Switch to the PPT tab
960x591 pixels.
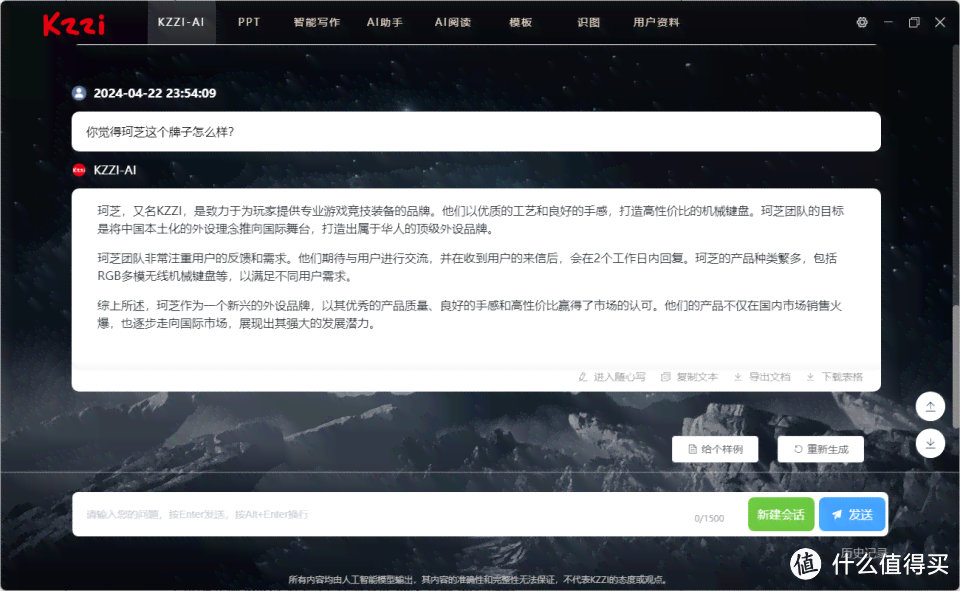pos(249,22)
